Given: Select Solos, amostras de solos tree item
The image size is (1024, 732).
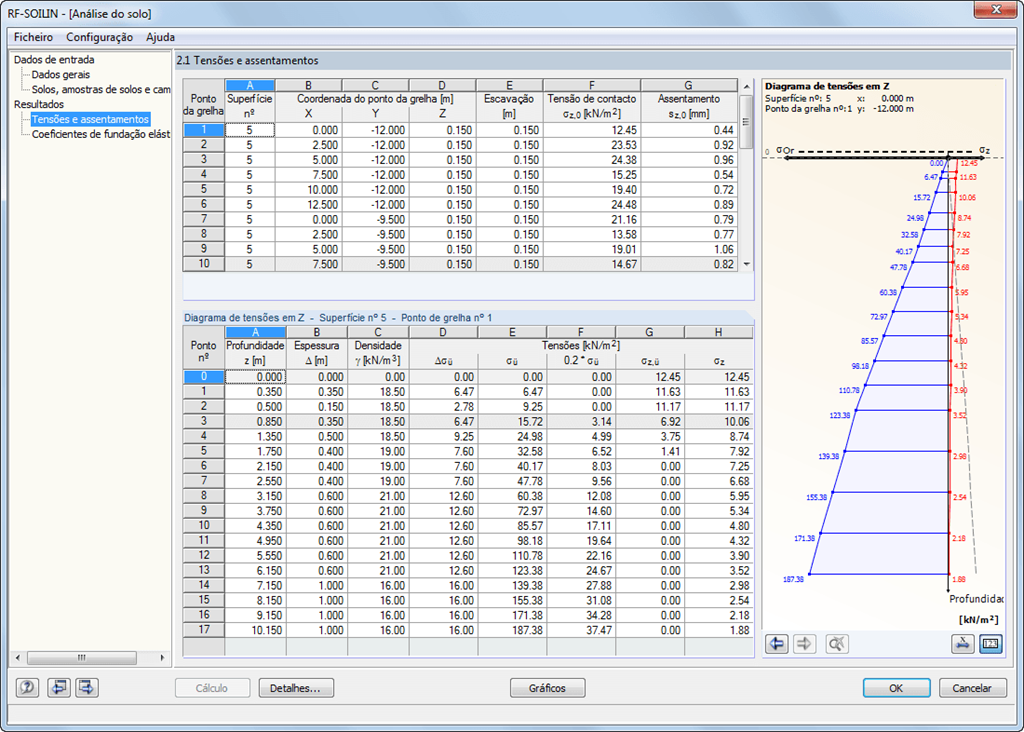Looking at the screenshot, I should point(101,89).
